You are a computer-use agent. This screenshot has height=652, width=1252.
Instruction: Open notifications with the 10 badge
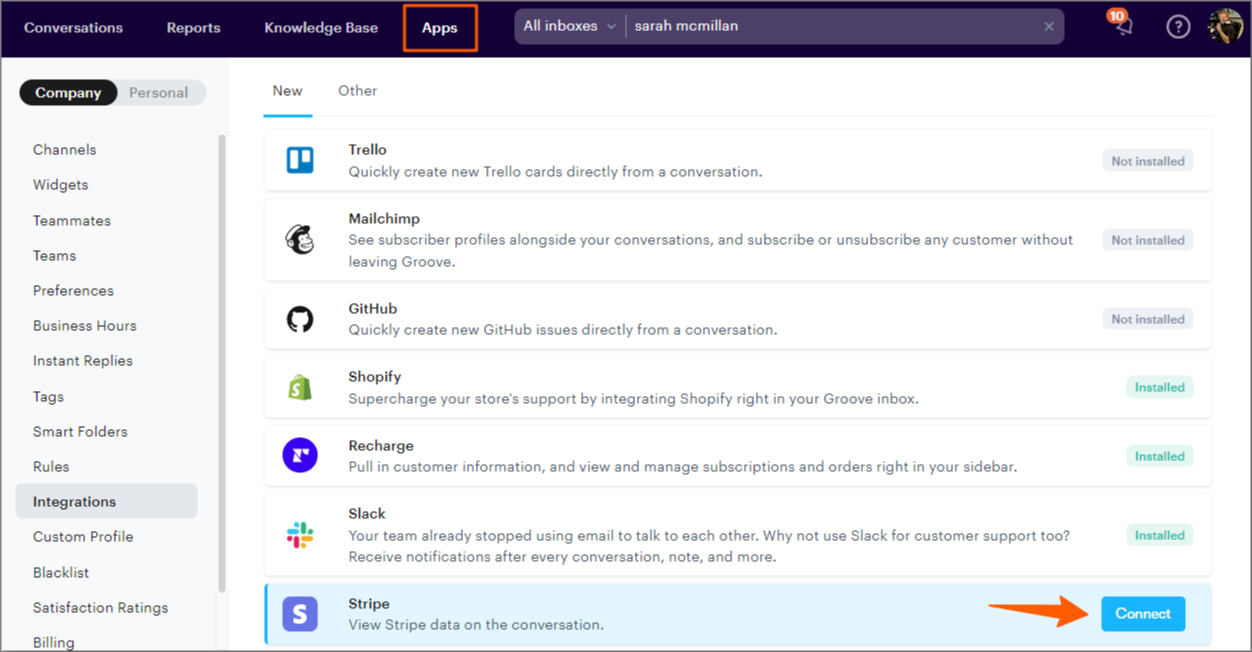(1123, 27)
